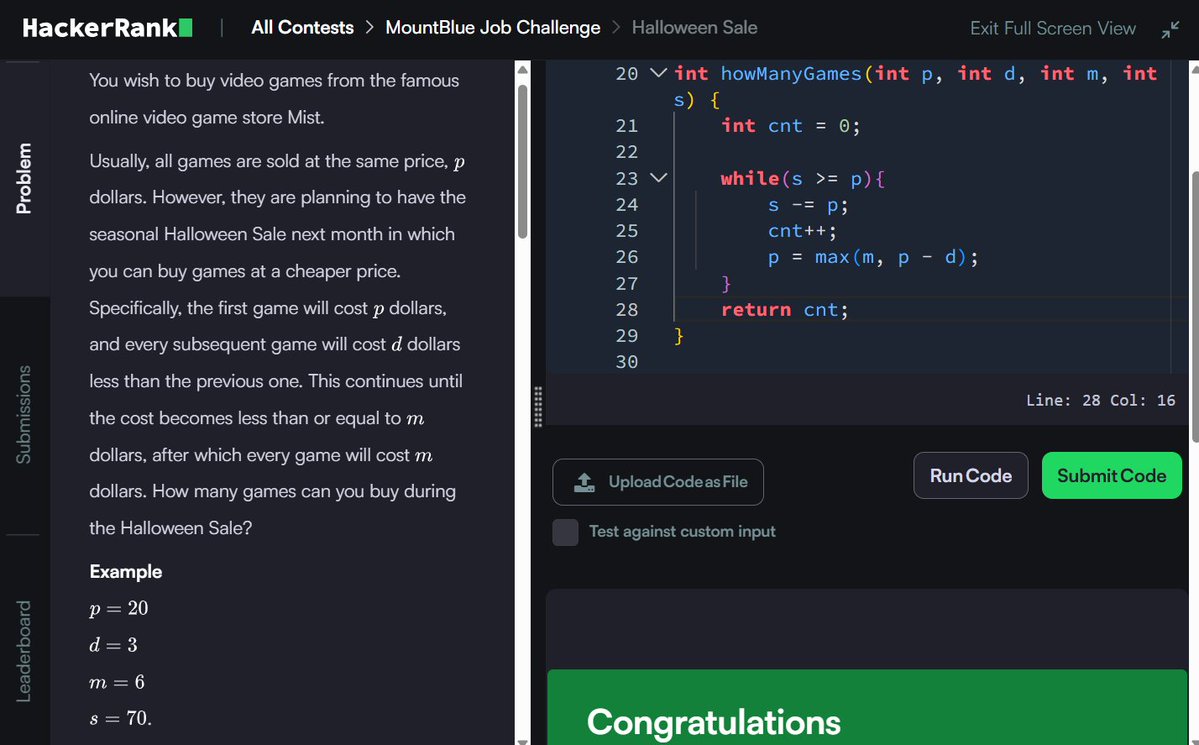Open the Submissions sidebar tab
Viewport: 1199px width, 745px height.
[24, 415]
